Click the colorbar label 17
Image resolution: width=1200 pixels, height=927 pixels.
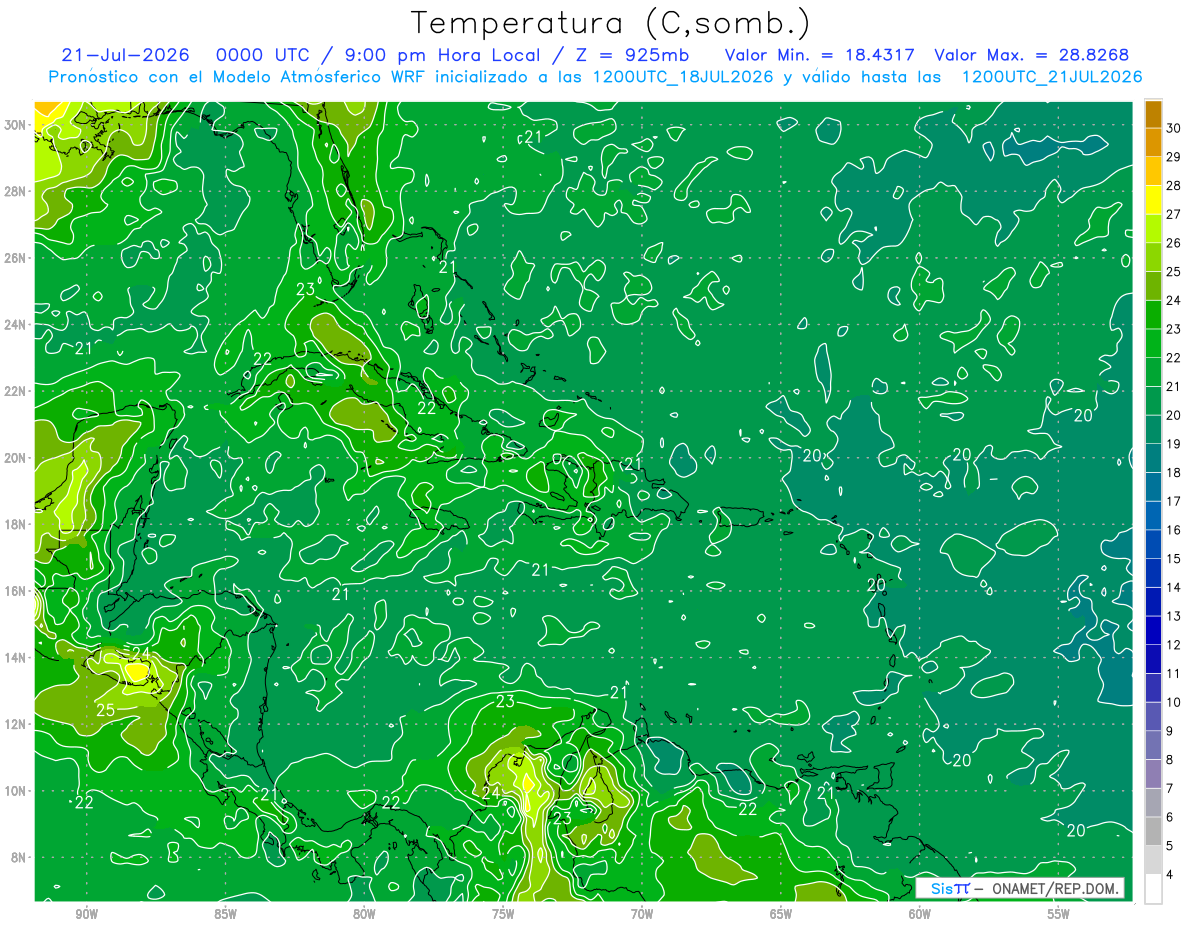pos(1174,501)
